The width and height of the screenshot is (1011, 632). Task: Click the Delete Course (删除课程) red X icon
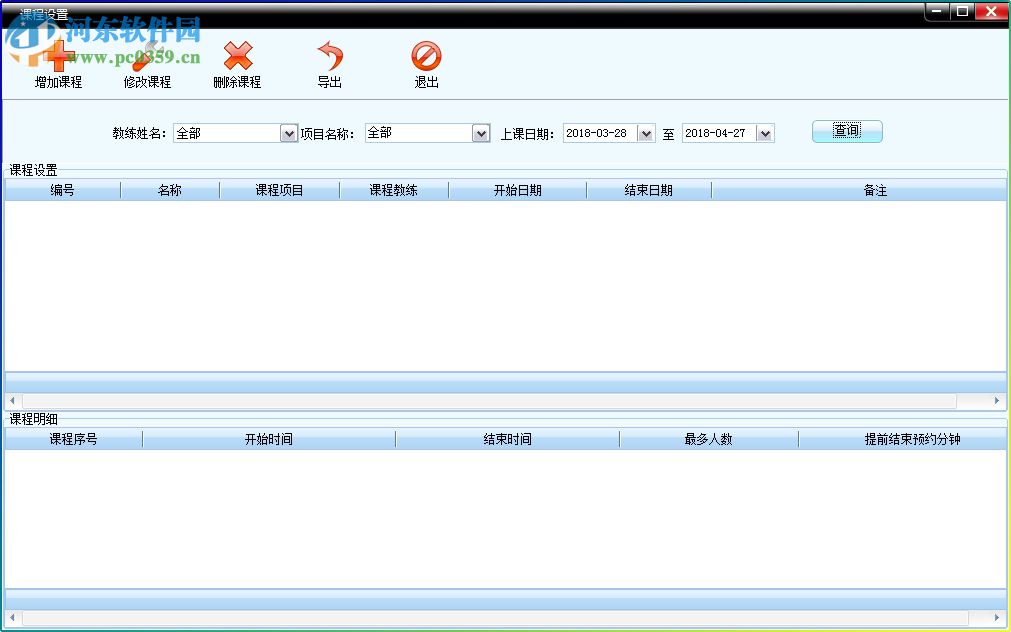(237, 56)
